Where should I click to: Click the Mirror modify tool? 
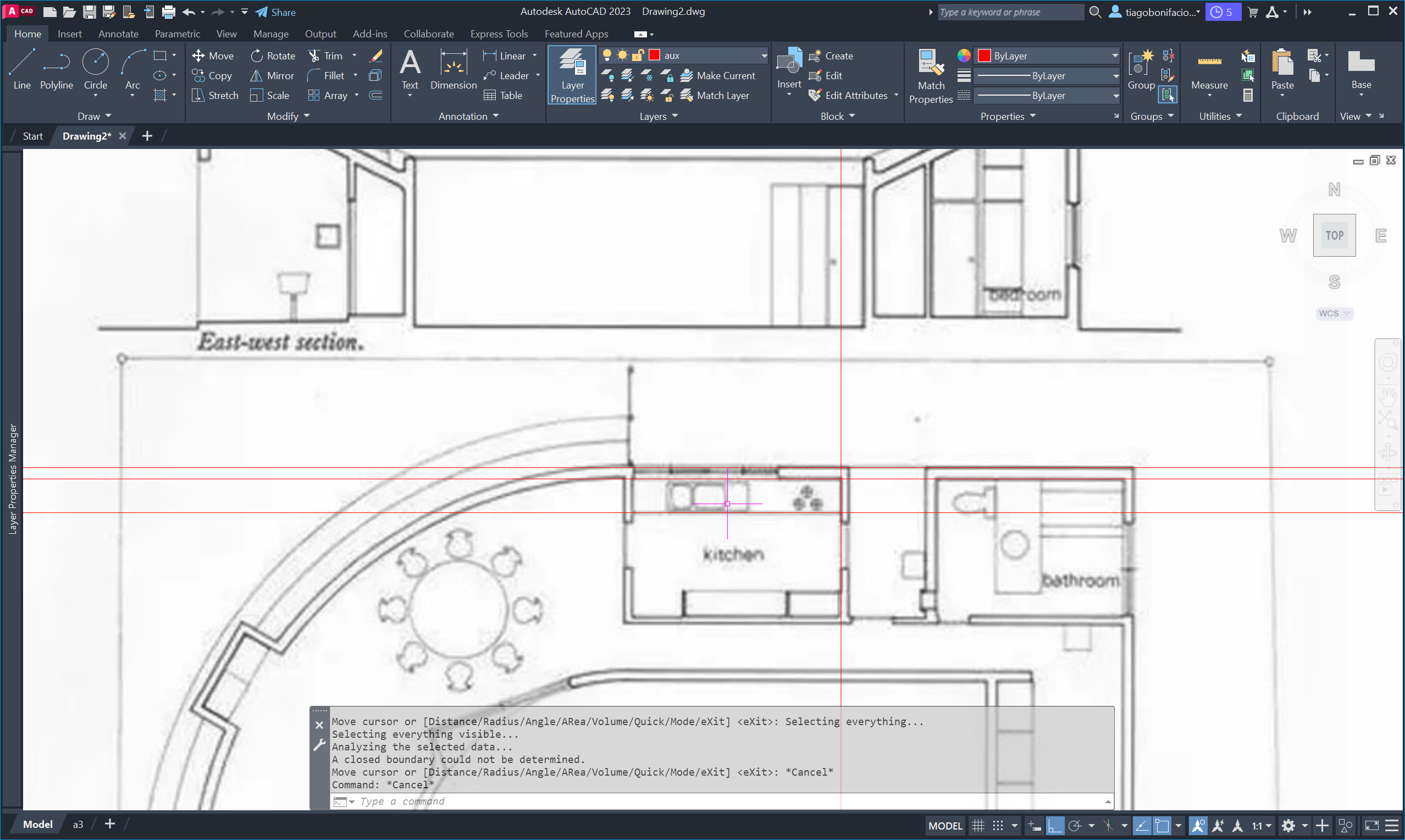tap(272, 75)
